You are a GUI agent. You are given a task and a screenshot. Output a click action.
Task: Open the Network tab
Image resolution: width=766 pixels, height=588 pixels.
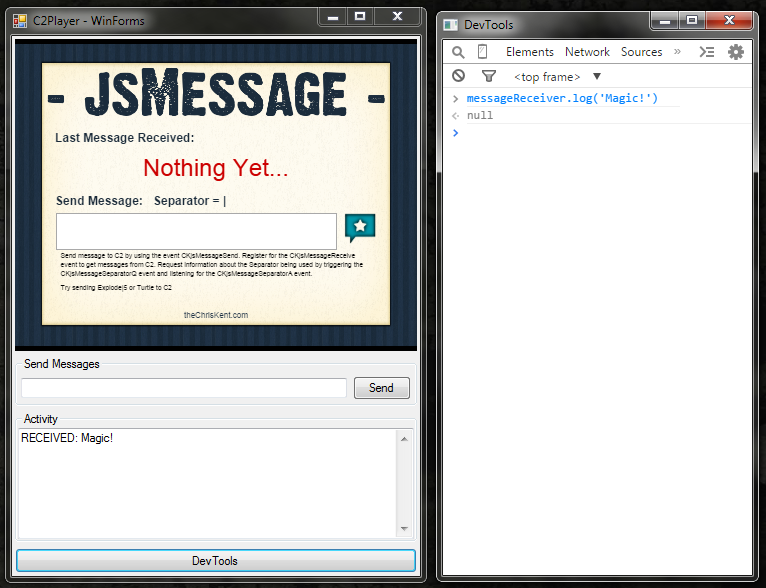coord(587,52)
